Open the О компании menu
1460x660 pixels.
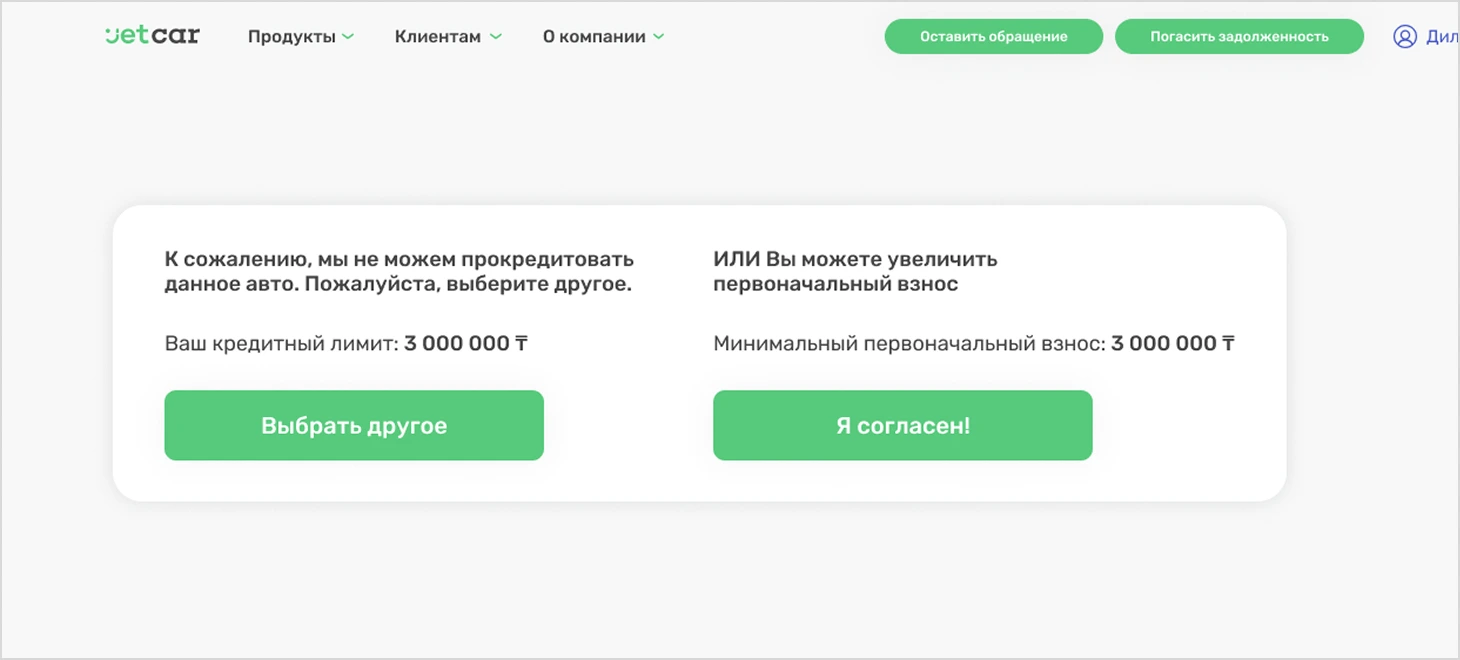[594, 36]
